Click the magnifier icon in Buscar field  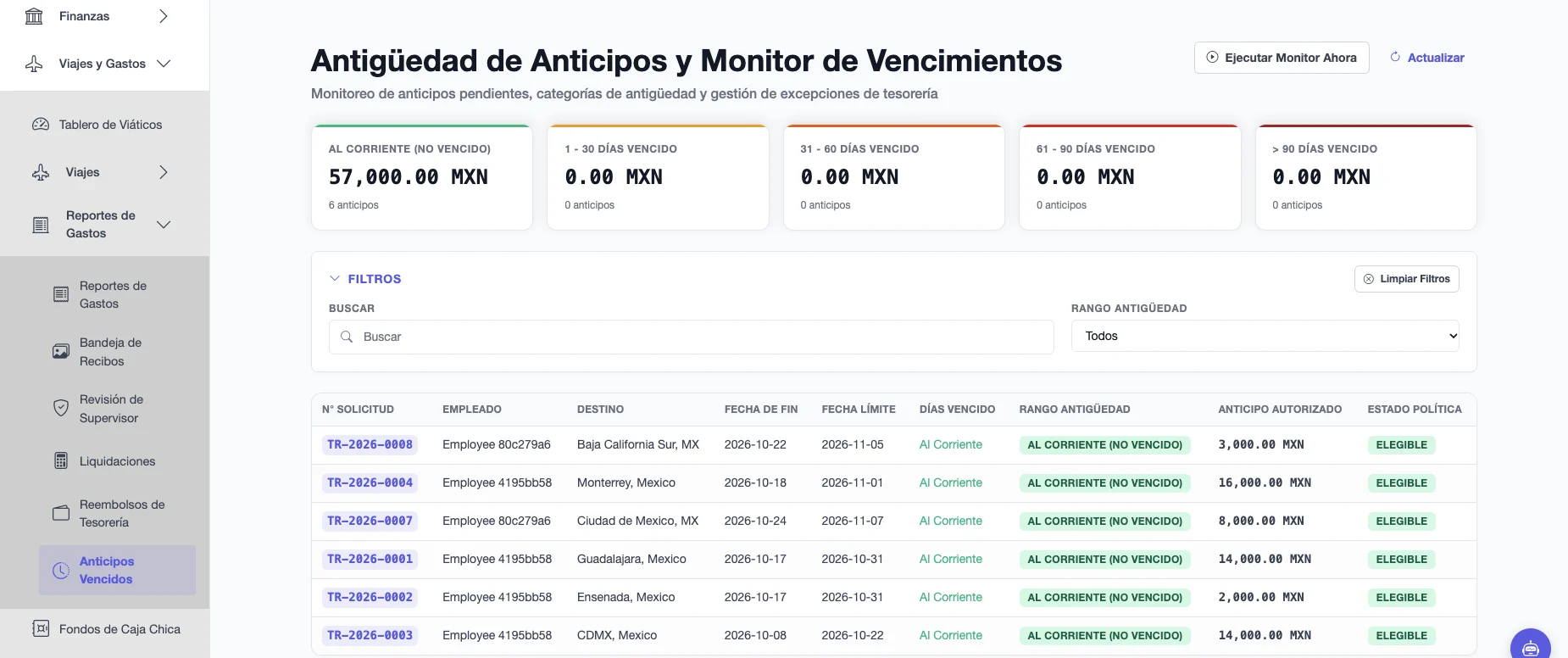[347, 337]
